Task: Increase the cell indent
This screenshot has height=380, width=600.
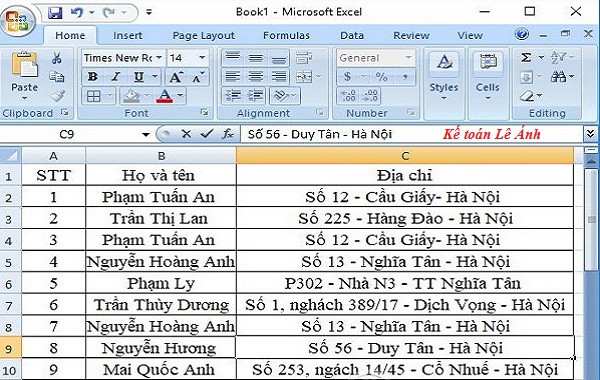Action: coord(256,96)
